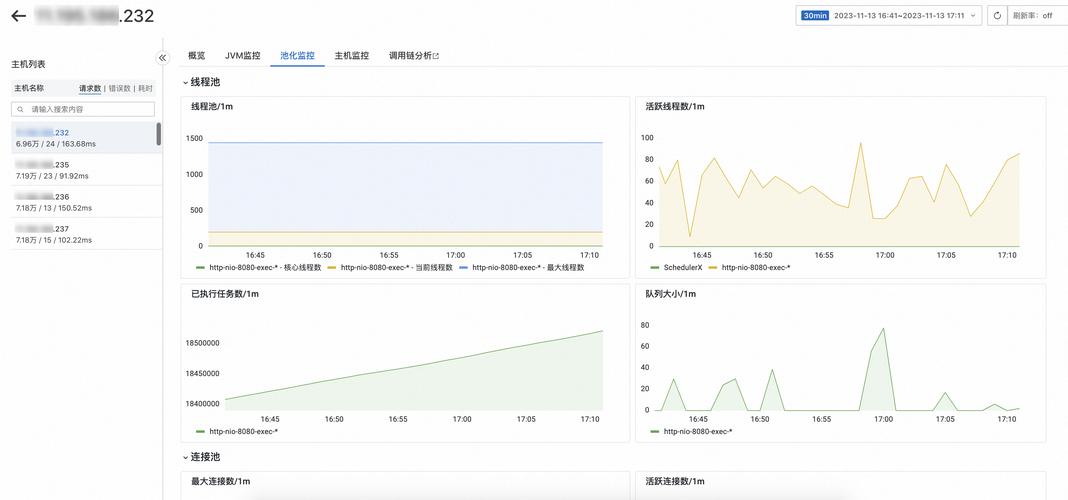Image resolution: width=1068 pixels, height=500 pixels.
Task: Click the 队列大小/1m chart title
Action: [670, 294]
